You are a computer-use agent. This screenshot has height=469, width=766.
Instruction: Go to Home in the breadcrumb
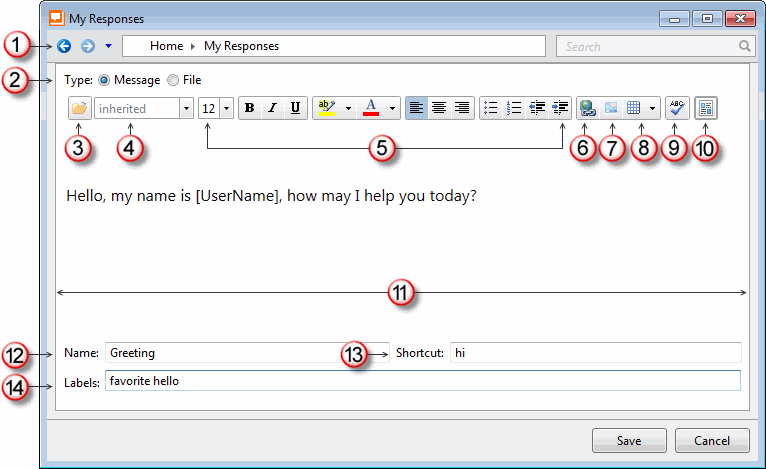pos(166,46)
